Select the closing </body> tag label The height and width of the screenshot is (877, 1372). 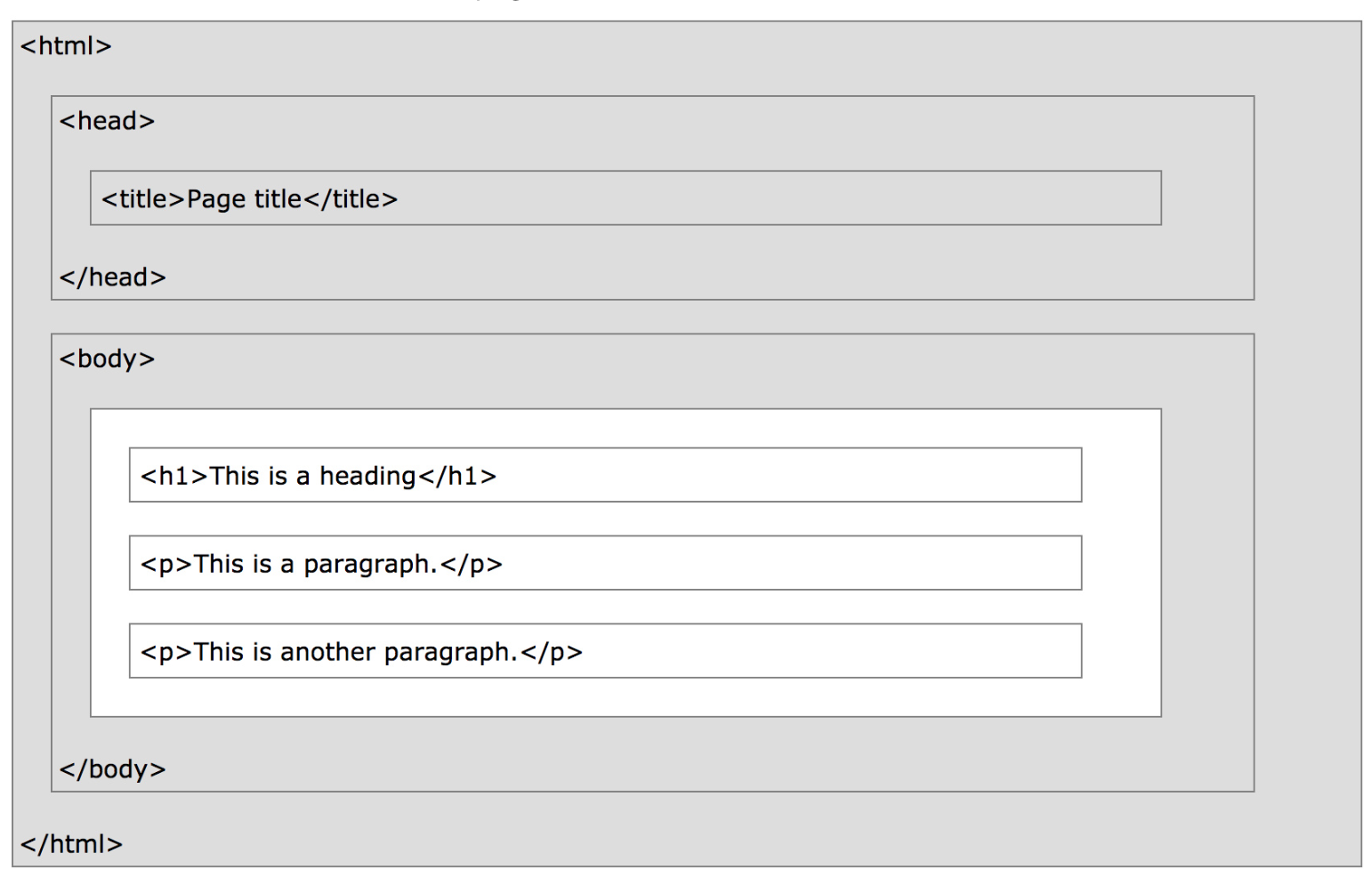[x=112, y=769]
